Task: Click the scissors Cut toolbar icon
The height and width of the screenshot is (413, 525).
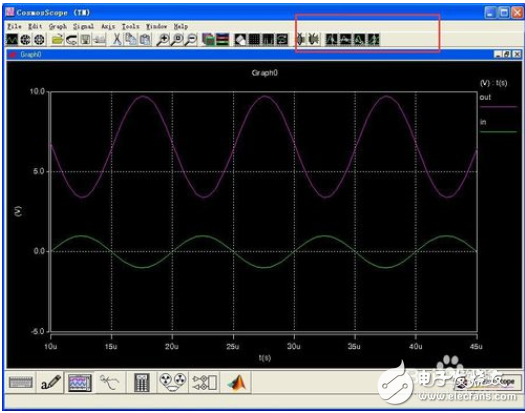Action: [x=117, y=40]
